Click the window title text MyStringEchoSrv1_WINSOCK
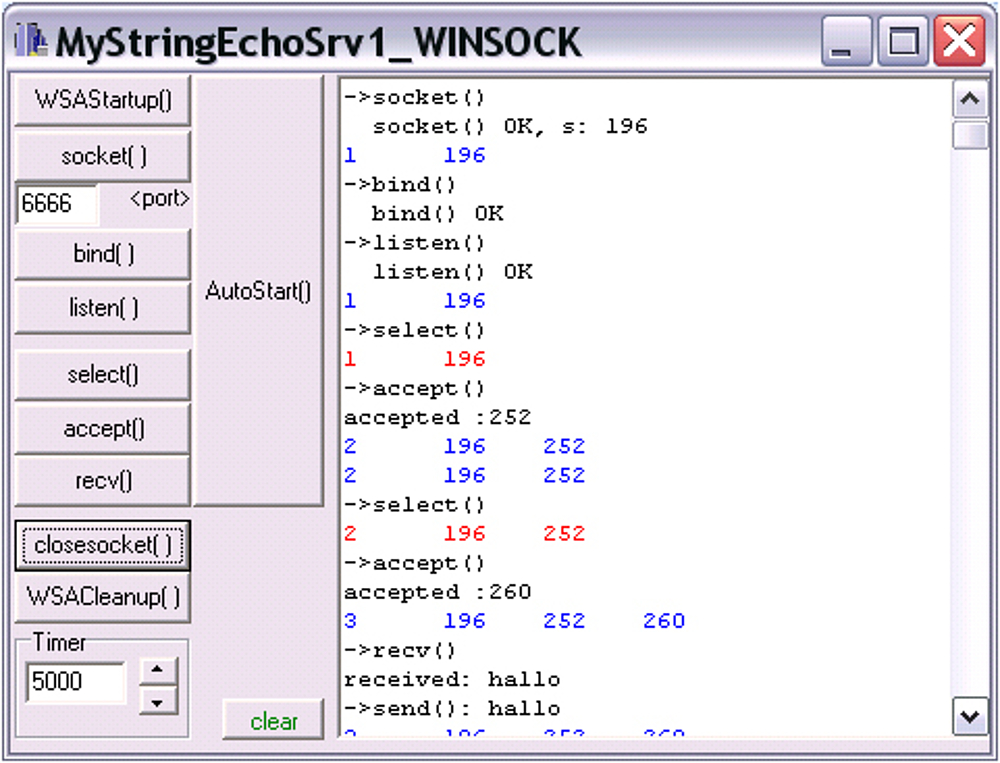 318,43
